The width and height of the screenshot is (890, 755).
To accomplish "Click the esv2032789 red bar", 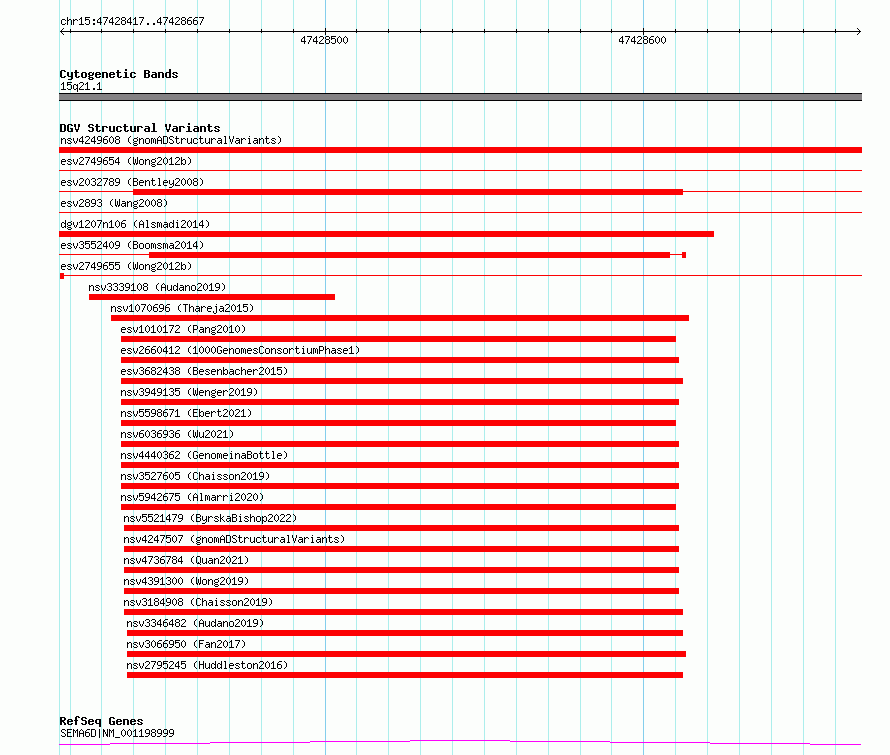I will (408, 192).
